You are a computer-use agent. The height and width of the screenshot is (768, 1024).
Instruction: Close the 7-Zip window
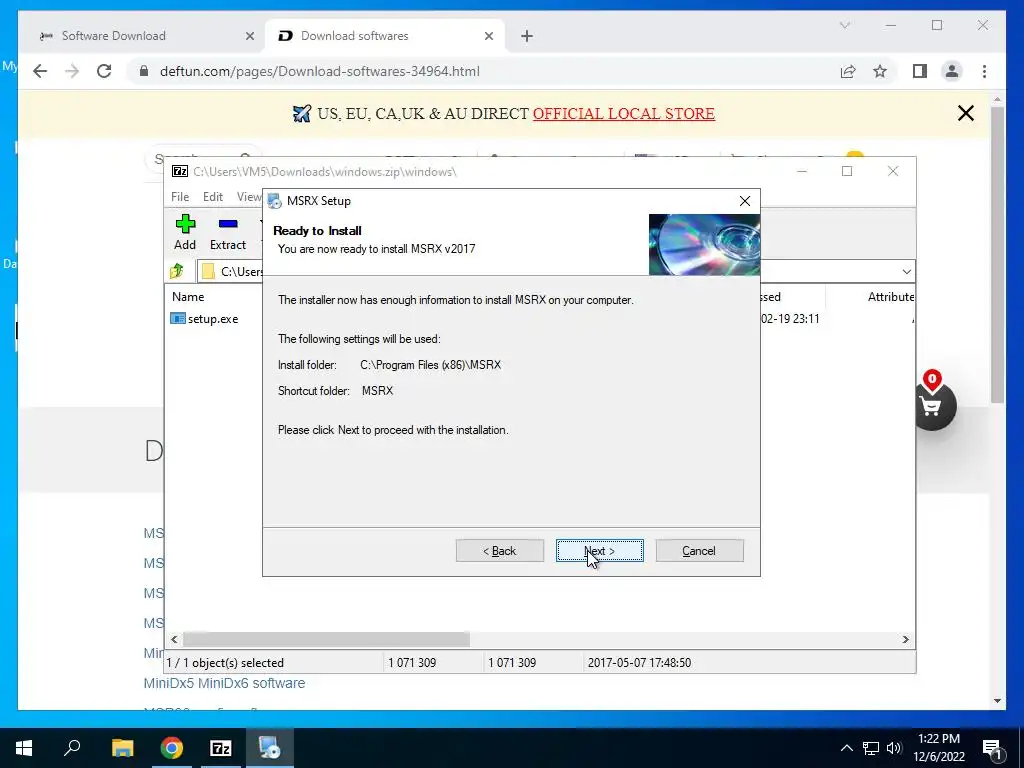coord(893,171)
